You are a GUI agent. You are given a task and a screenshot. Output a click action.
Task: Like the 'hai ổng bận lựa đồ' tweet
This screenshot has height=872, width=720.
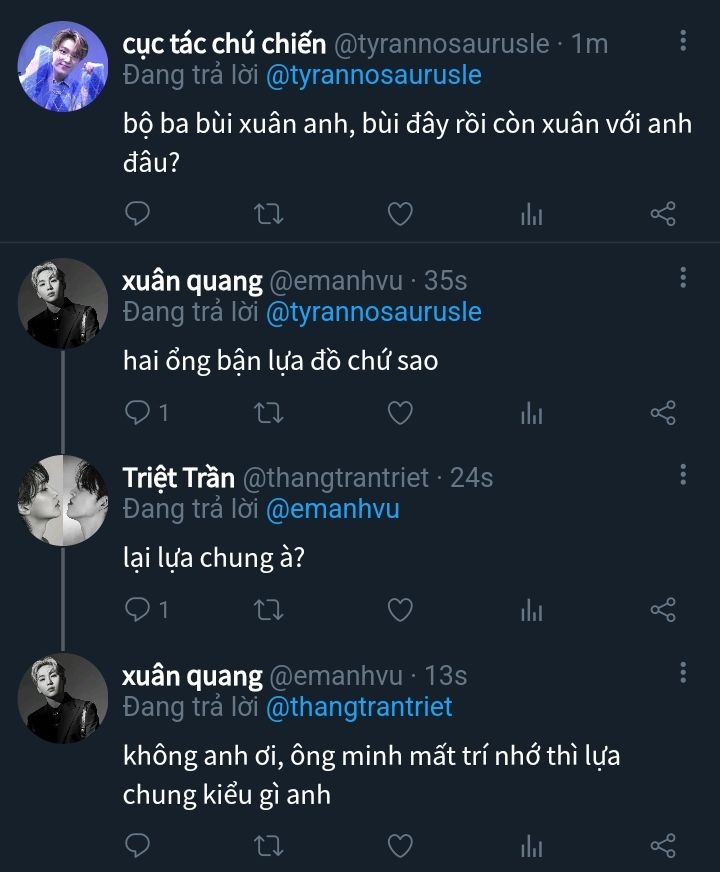point(400,412)
